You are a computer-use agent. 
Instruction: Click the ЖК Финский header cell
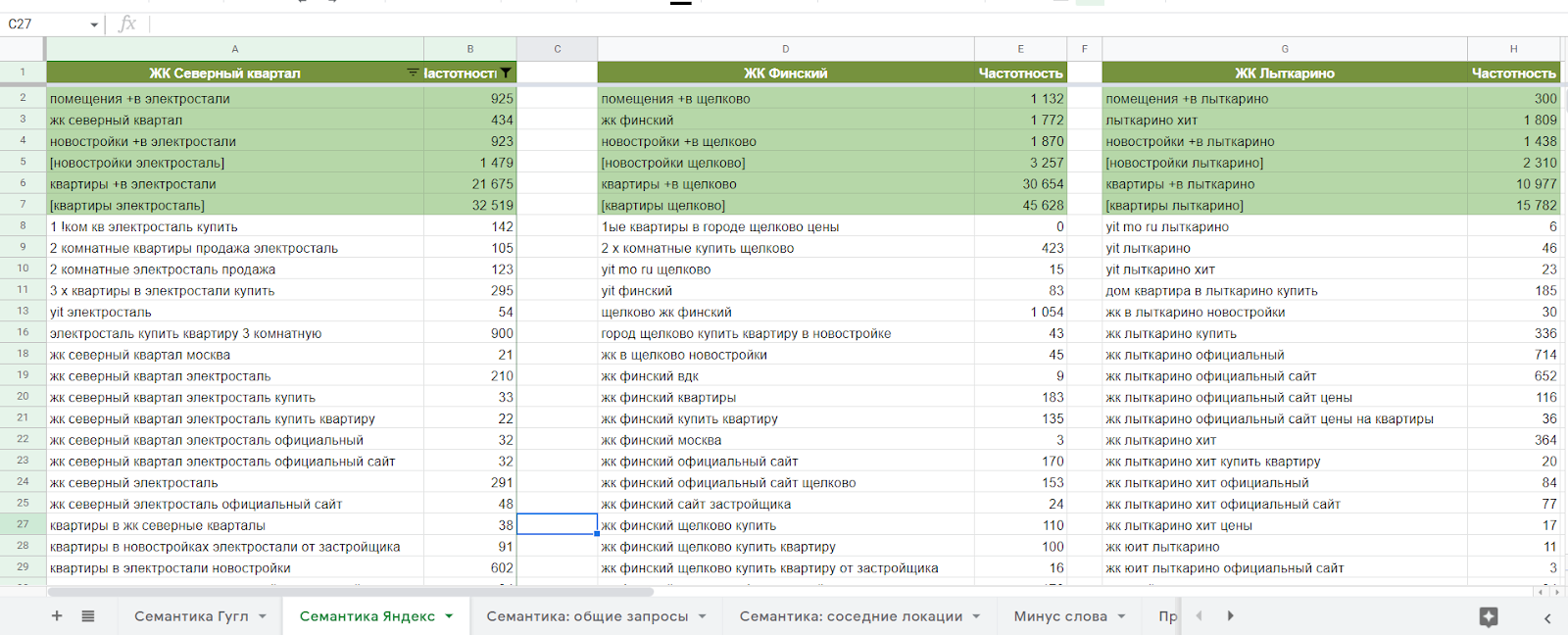(786, 73)
